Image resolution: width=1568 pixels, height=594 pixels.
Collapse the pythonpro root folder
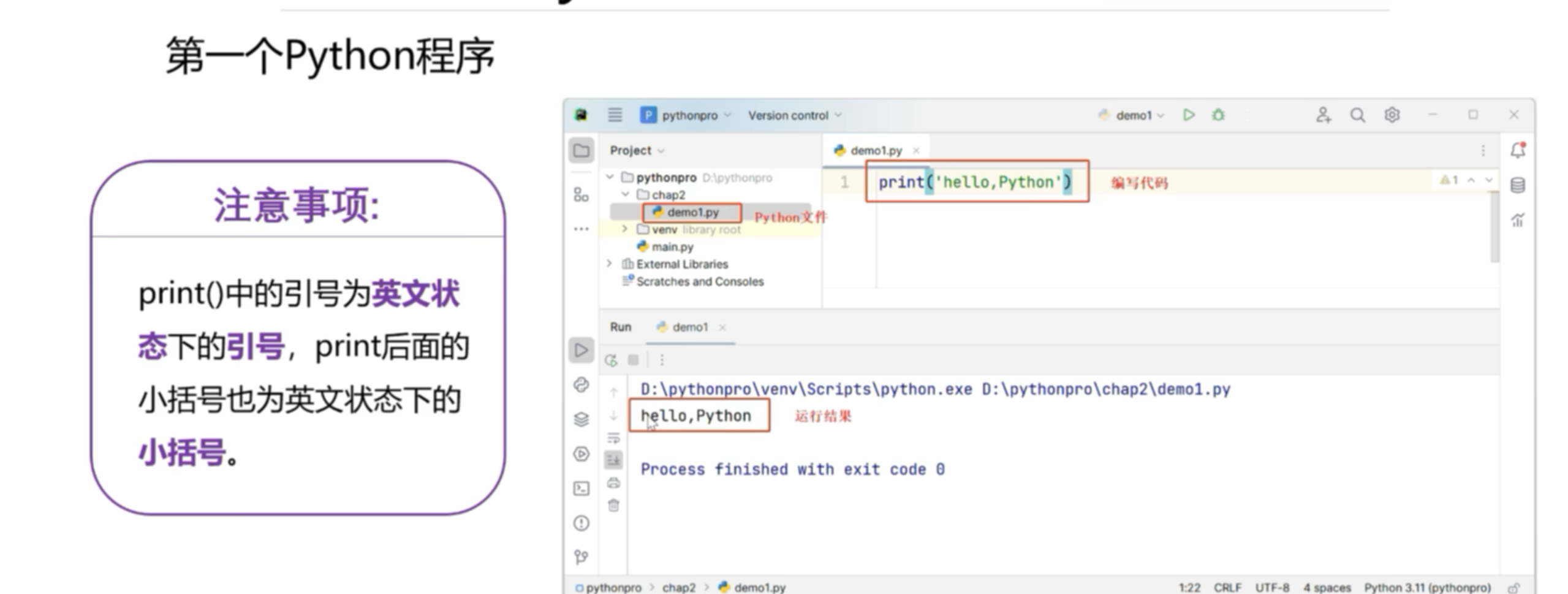coord(610,177)
